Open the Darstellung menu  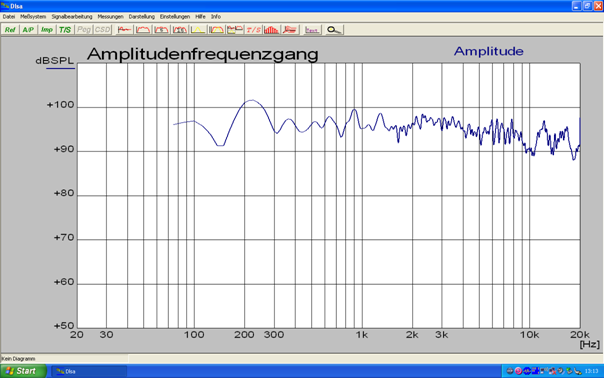click(142, 17)
